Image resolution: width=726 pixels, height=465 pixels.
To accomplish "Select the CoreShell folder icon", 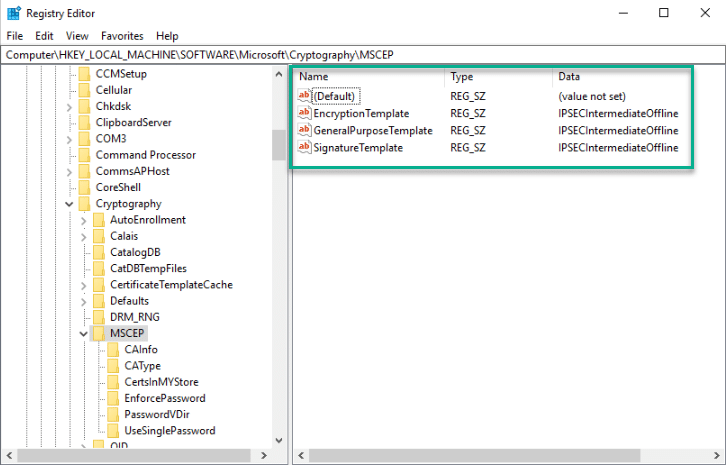I will pos(84,188).
